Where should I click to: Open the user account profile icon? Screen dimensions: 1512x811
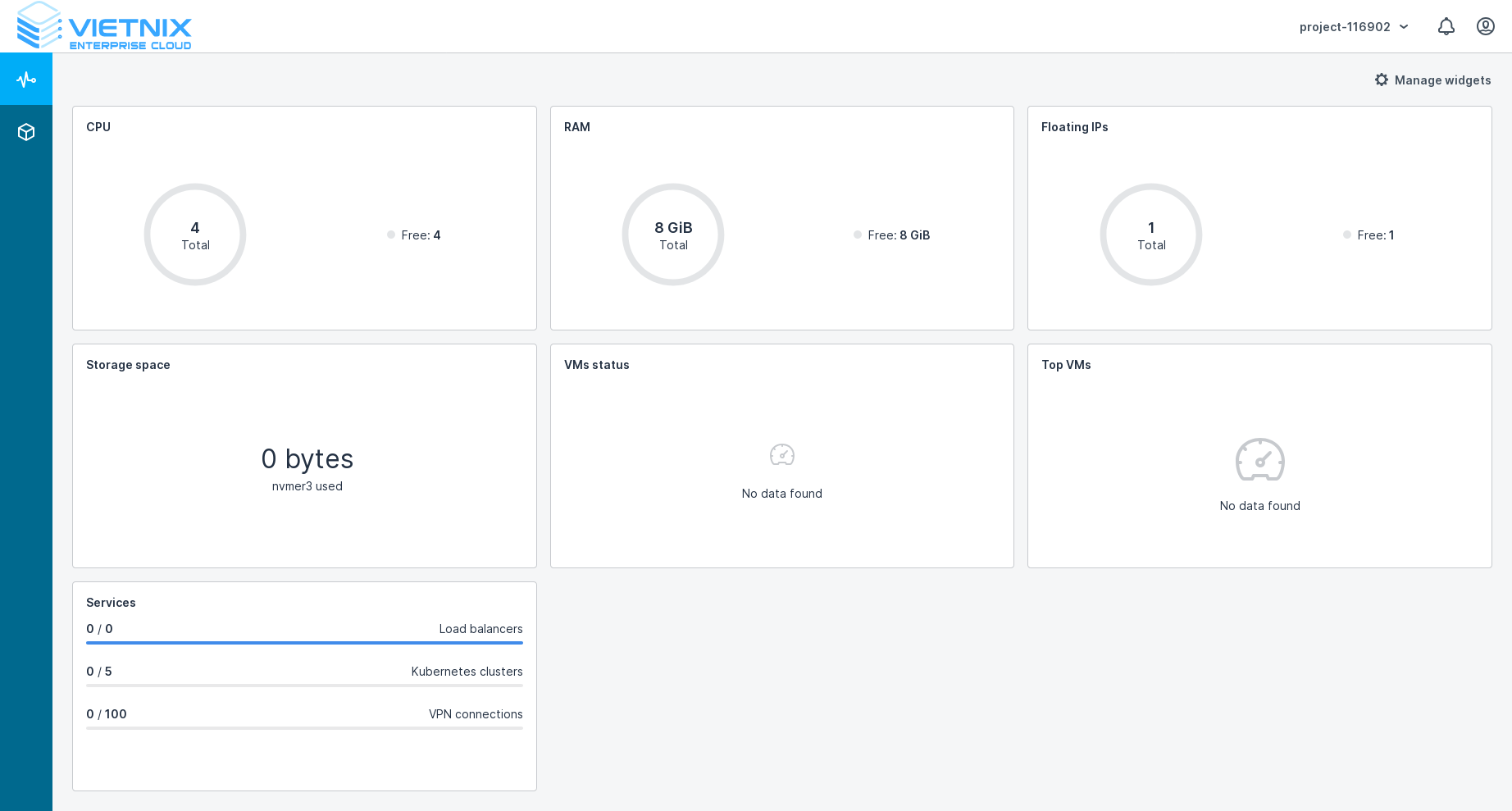[x=1485, y=27]
